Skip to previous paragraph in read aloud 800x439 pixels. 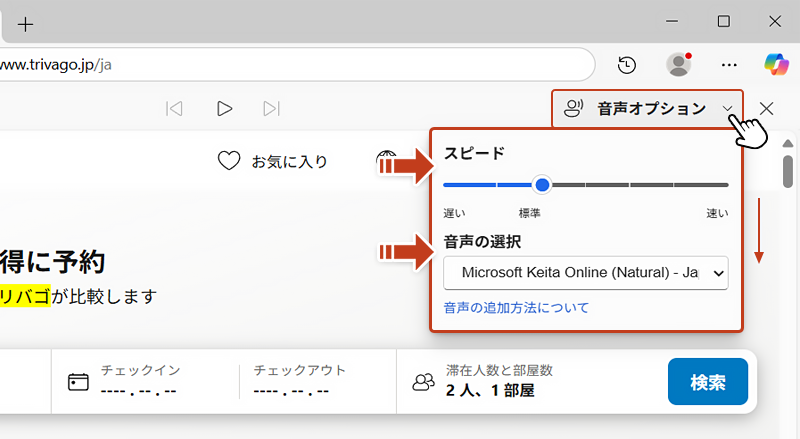pyautogui.click(x=174, y=109)
